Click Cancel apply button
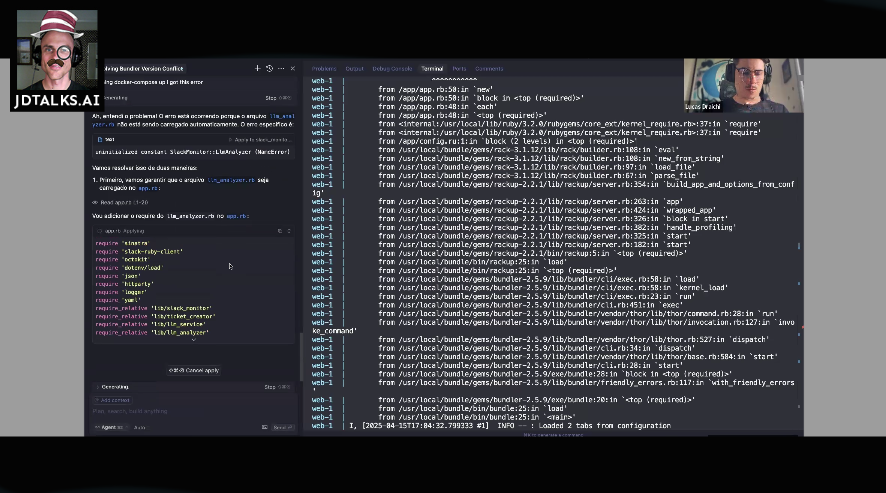The width and height of the screenshot is (886, 493). click(x=194, y=370)
